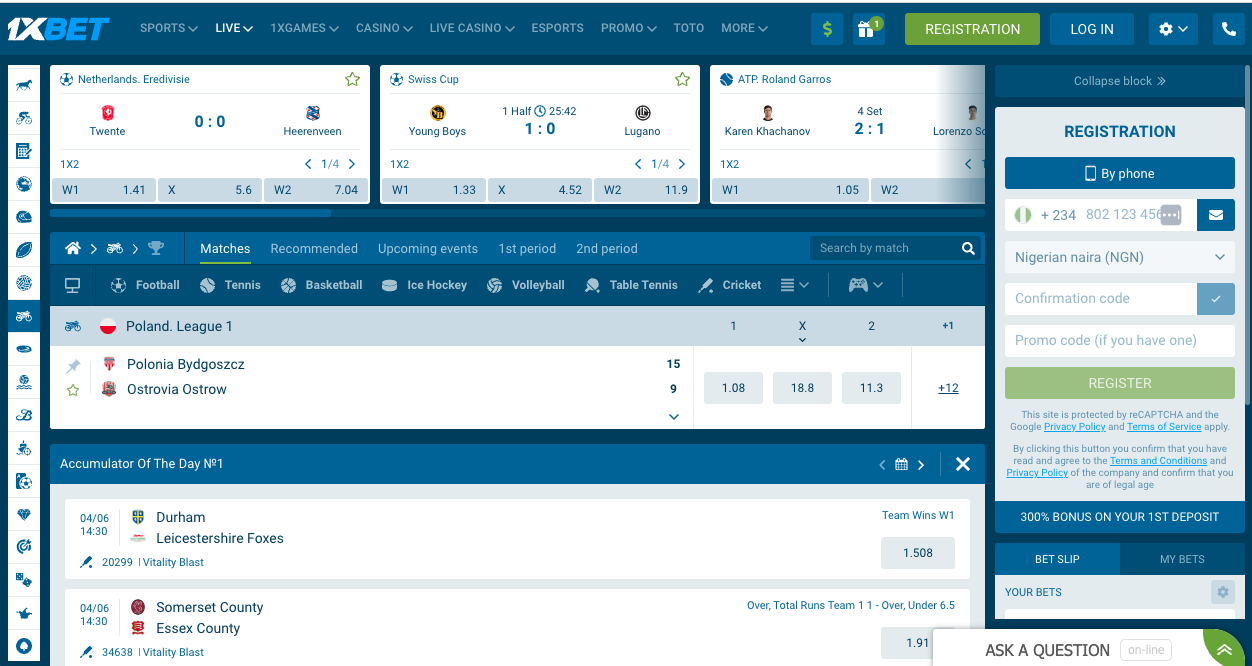1252x666 pixels.
Task: Open the ESPORTS menu item
Action: [x=558, y=28]
